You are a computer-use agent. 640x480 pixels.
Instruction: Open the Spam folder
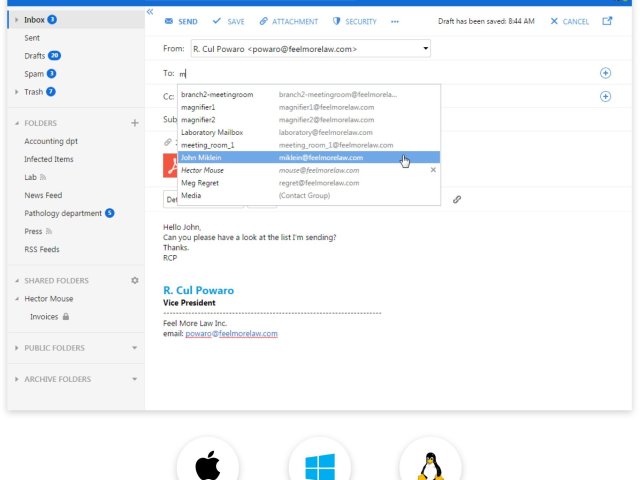[34, 74]
